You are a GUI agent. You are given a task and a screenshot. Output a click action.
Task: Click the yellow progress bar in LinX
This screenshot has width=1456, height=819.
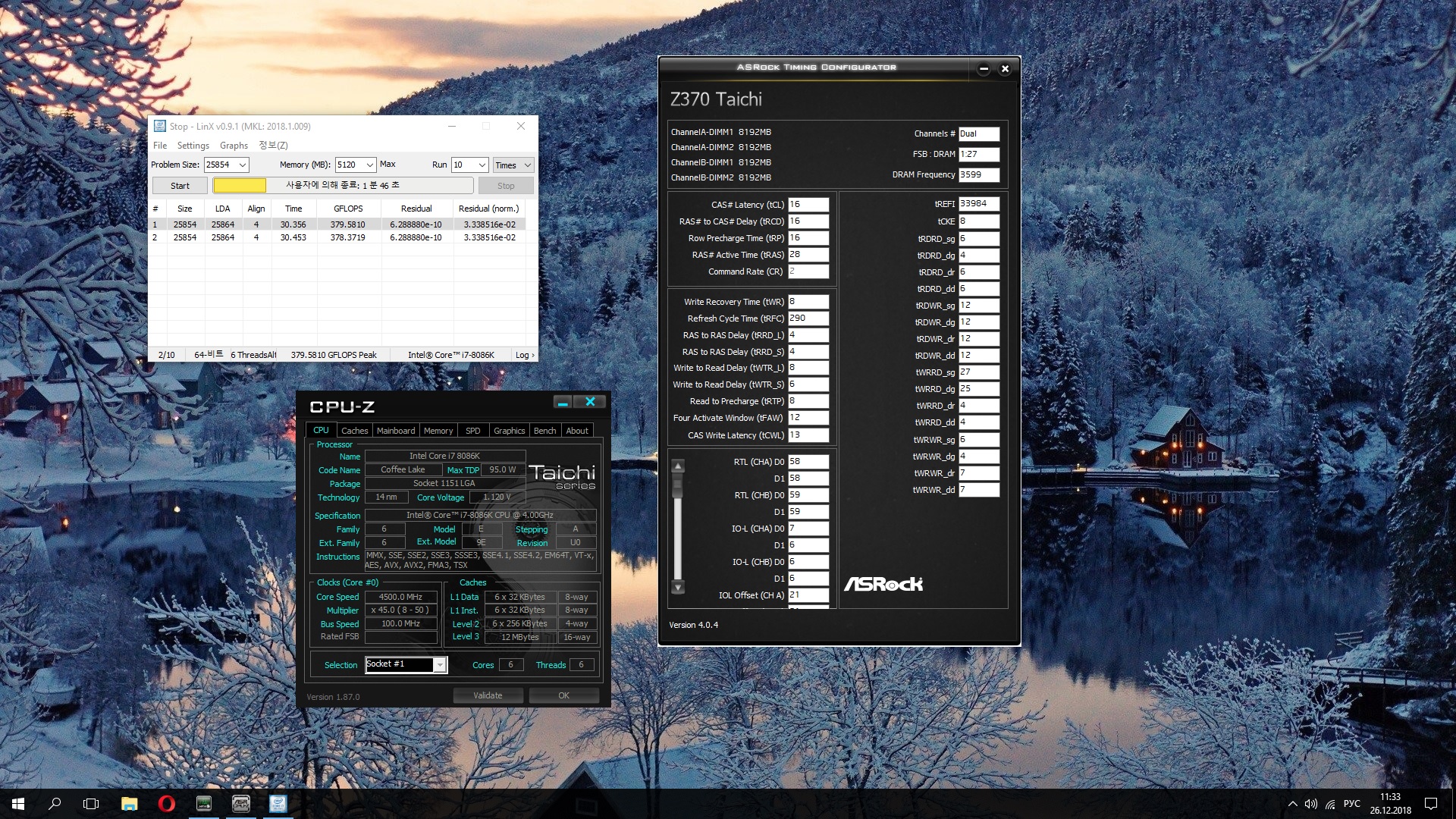pyautogui.click(x=240, y=185)
